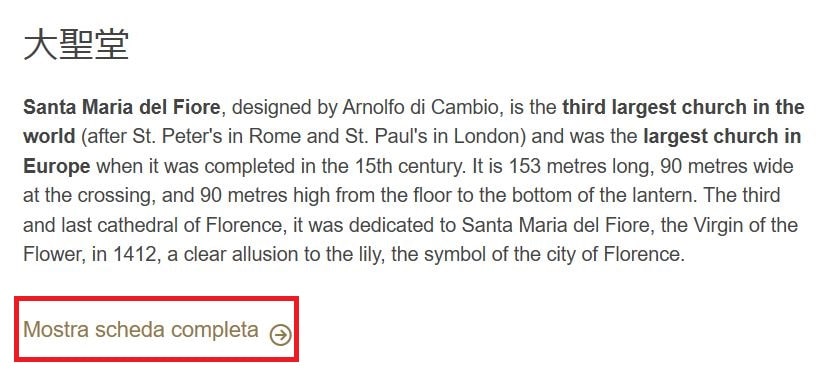Click the bold word Europe

[57, 167]
